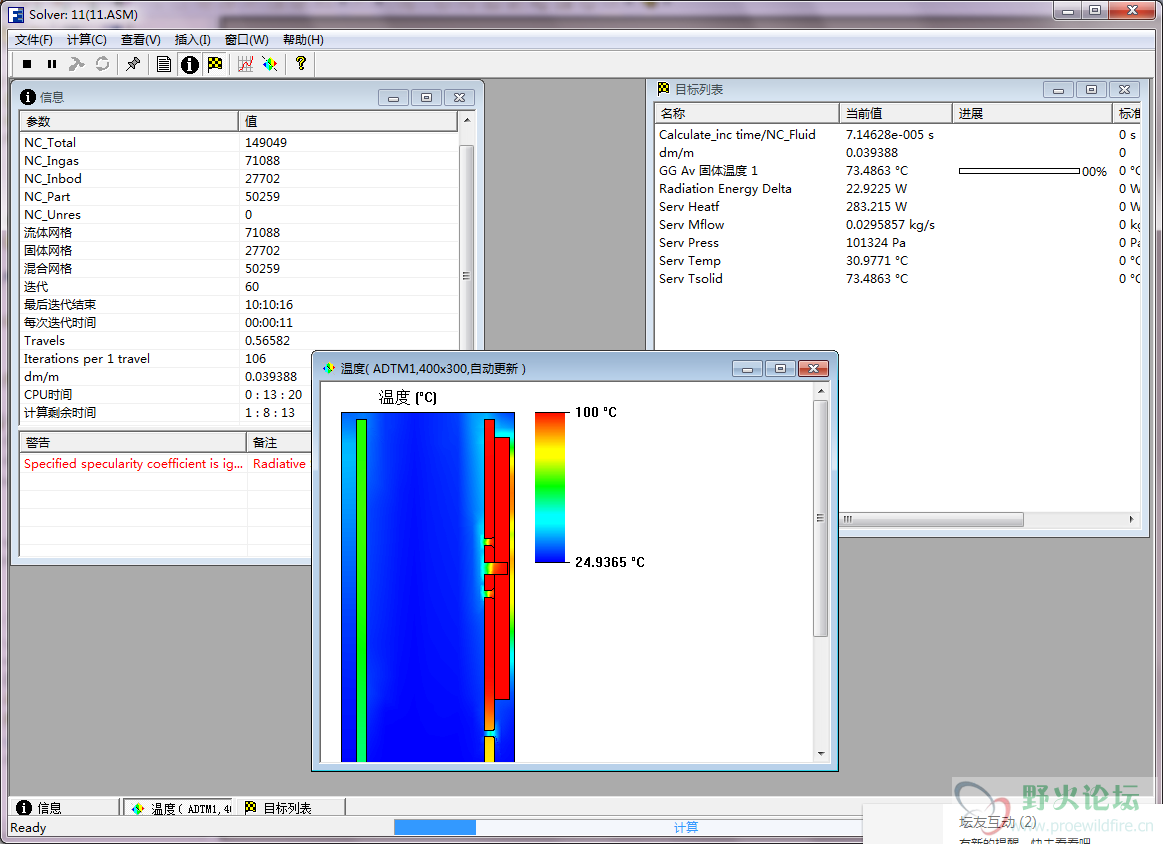
Task: Click the 值 column header
Action: tap(348, 122)
